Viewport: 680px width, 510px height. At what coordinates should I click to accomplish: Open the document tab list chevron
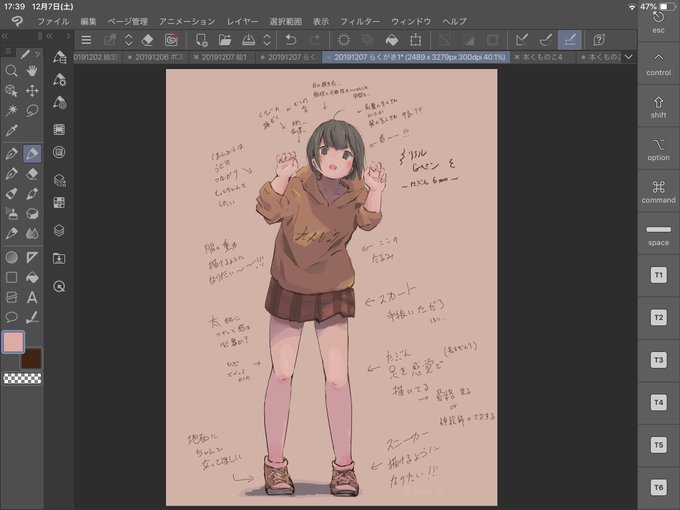pos(628,57)
